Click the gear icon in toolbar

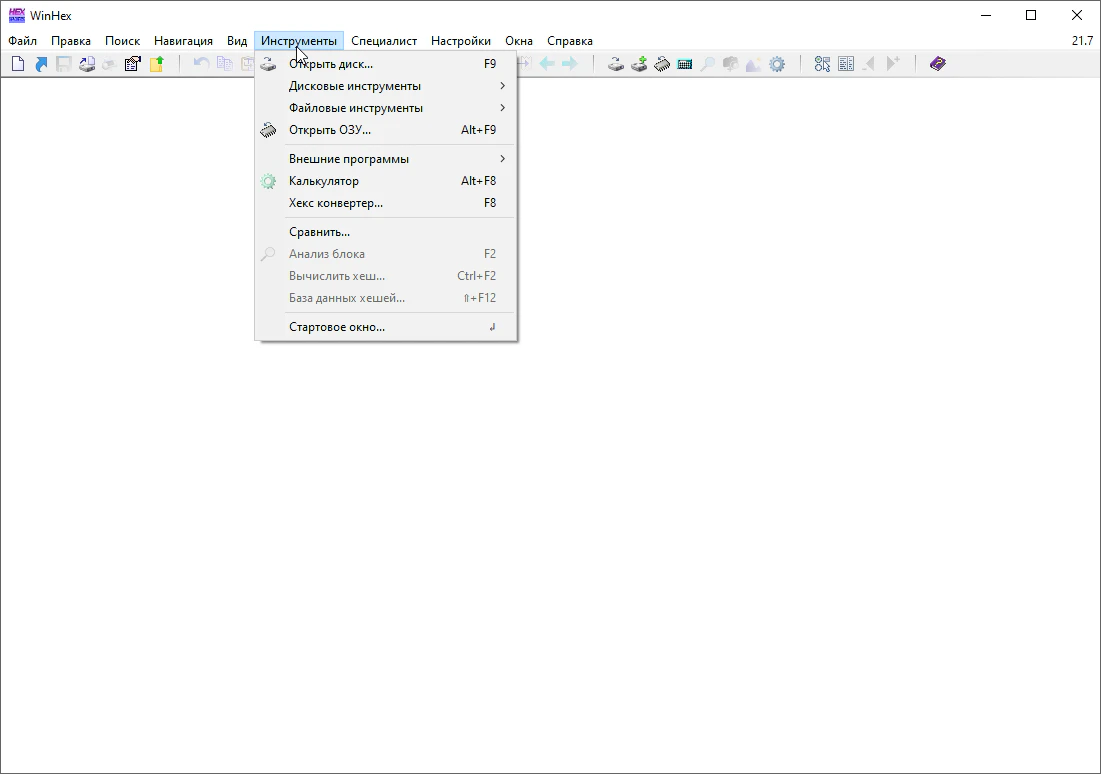(777, 64)
